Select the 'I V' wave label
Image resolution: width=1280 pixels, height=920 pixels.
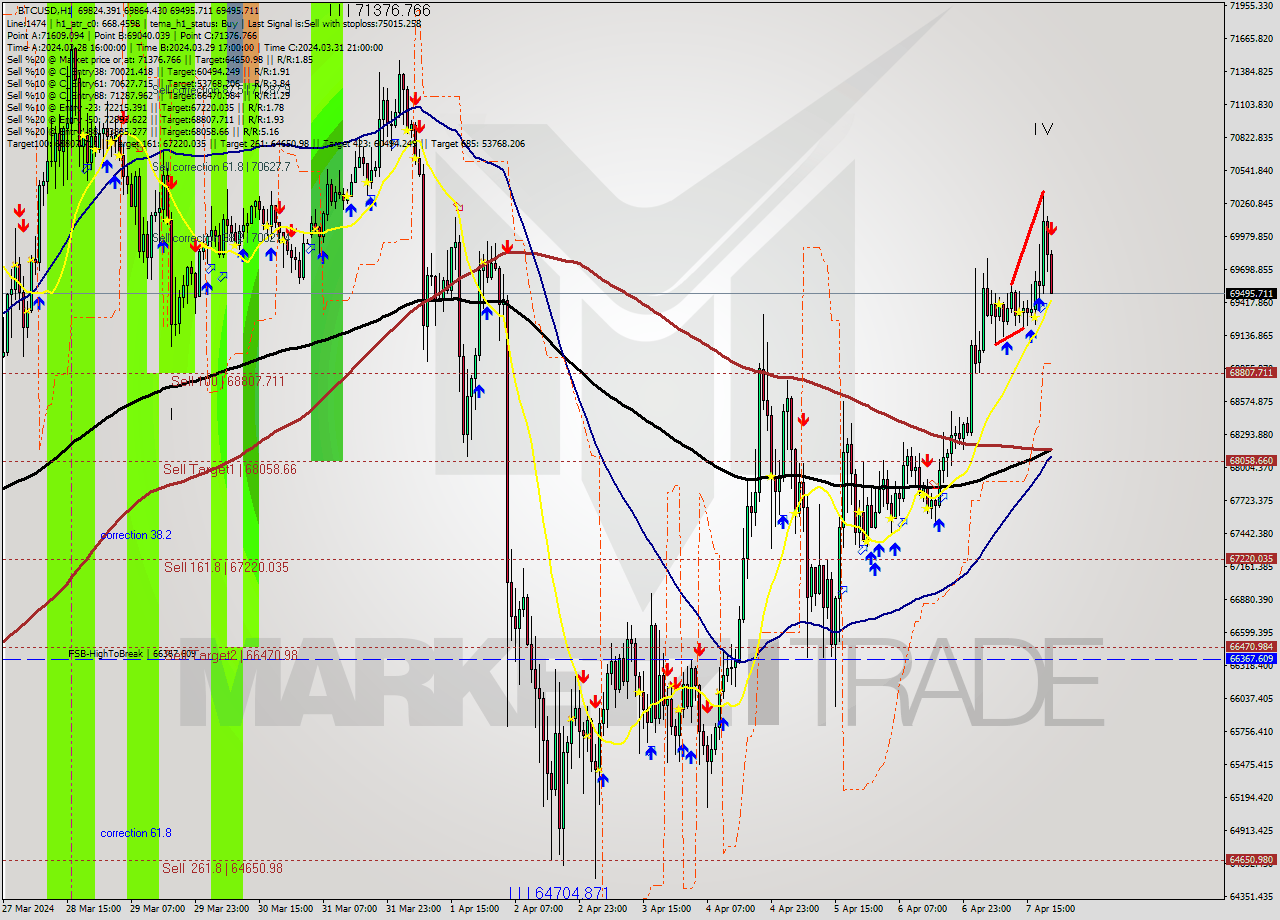[1043, 129]
